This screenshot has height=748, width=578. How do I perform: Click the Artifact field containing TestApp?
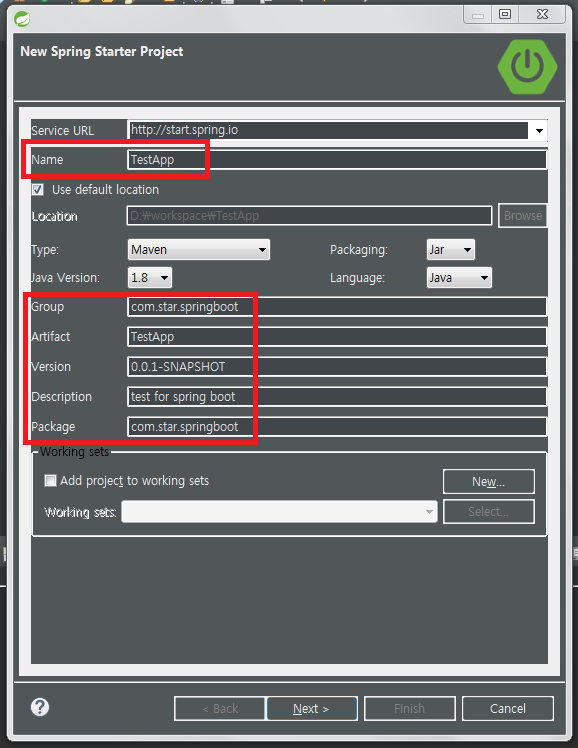point(337,337)
